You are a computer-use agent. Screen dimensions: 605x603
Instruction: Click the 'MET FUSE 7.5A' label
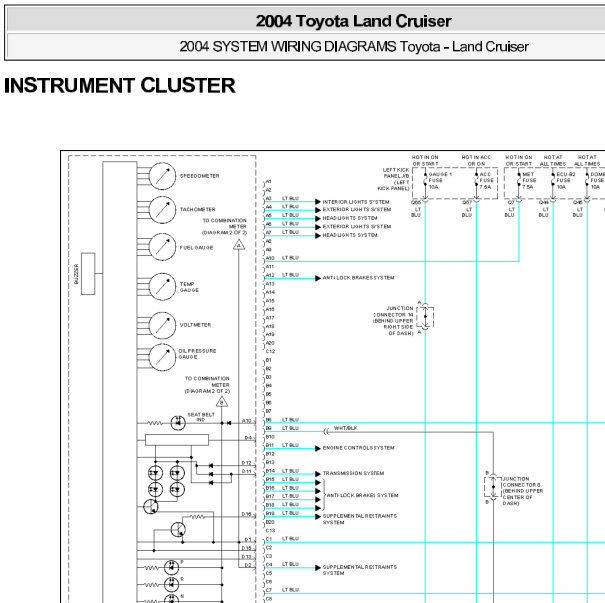pyautogui.click(x=529, y=181)
